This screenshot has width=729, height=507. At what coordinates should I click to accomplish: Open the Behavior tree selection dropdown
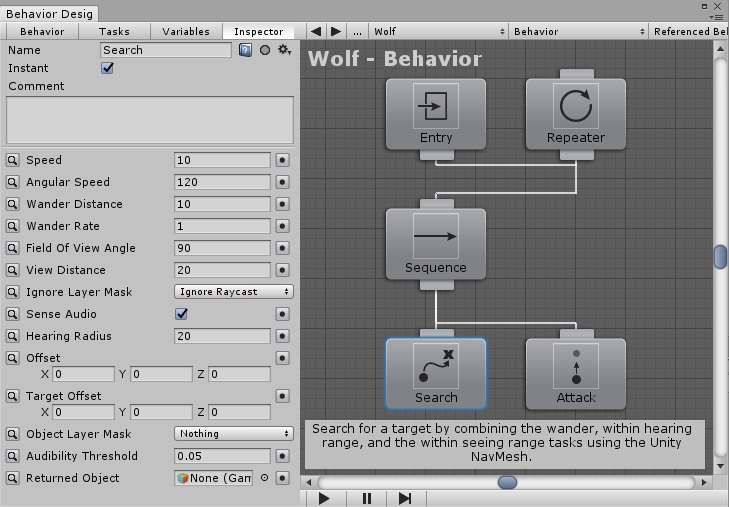tap(578, 31)
